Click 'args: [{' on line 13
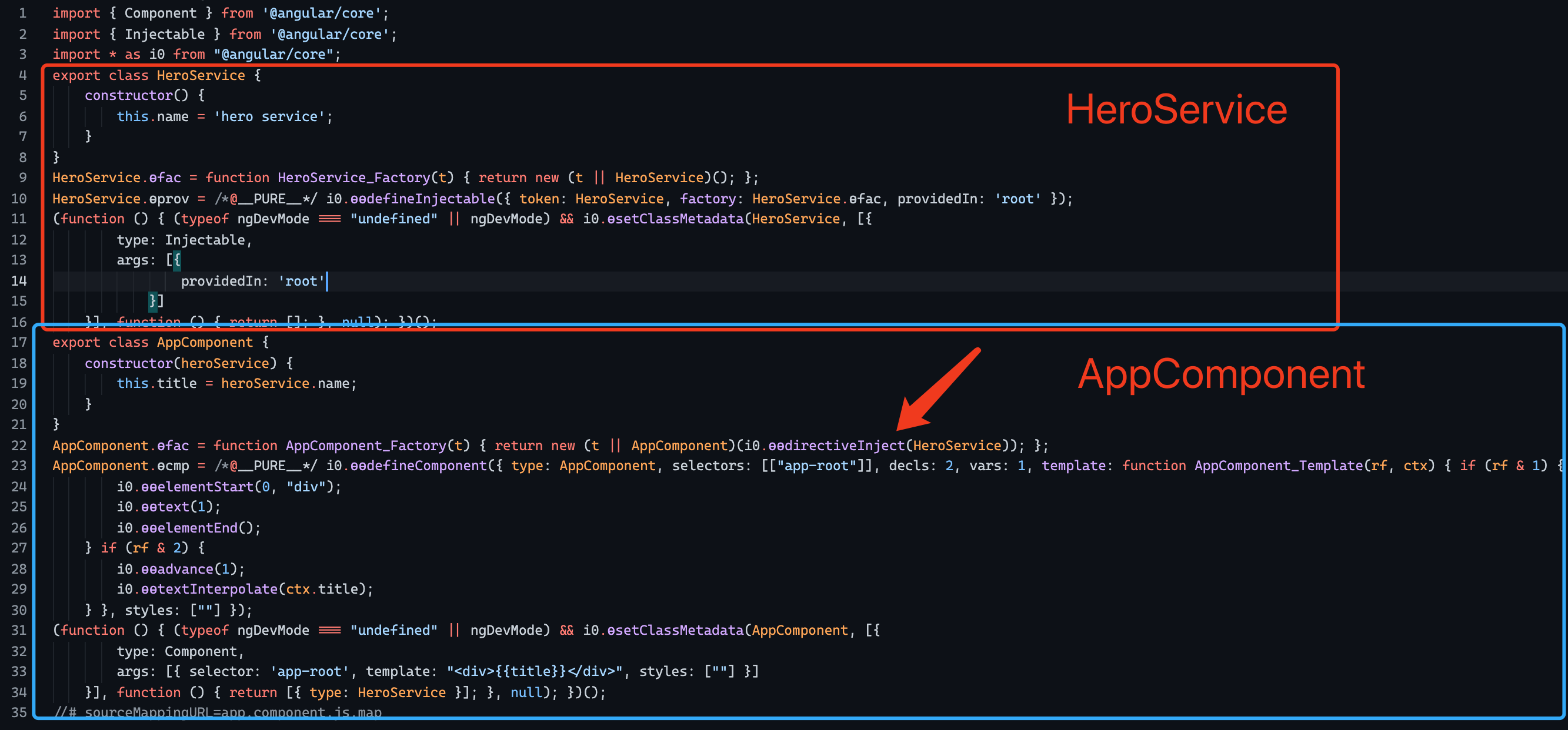Screen dimensions: 1568x730 click(149, 260)
